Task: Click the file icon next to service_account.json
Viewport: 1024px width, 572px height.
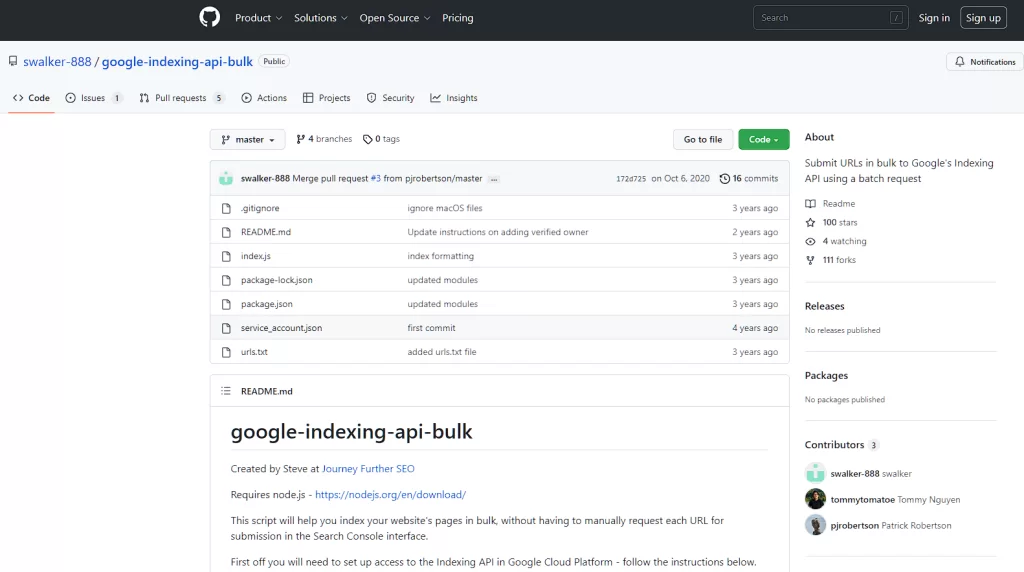Action: tap(226, 328)
